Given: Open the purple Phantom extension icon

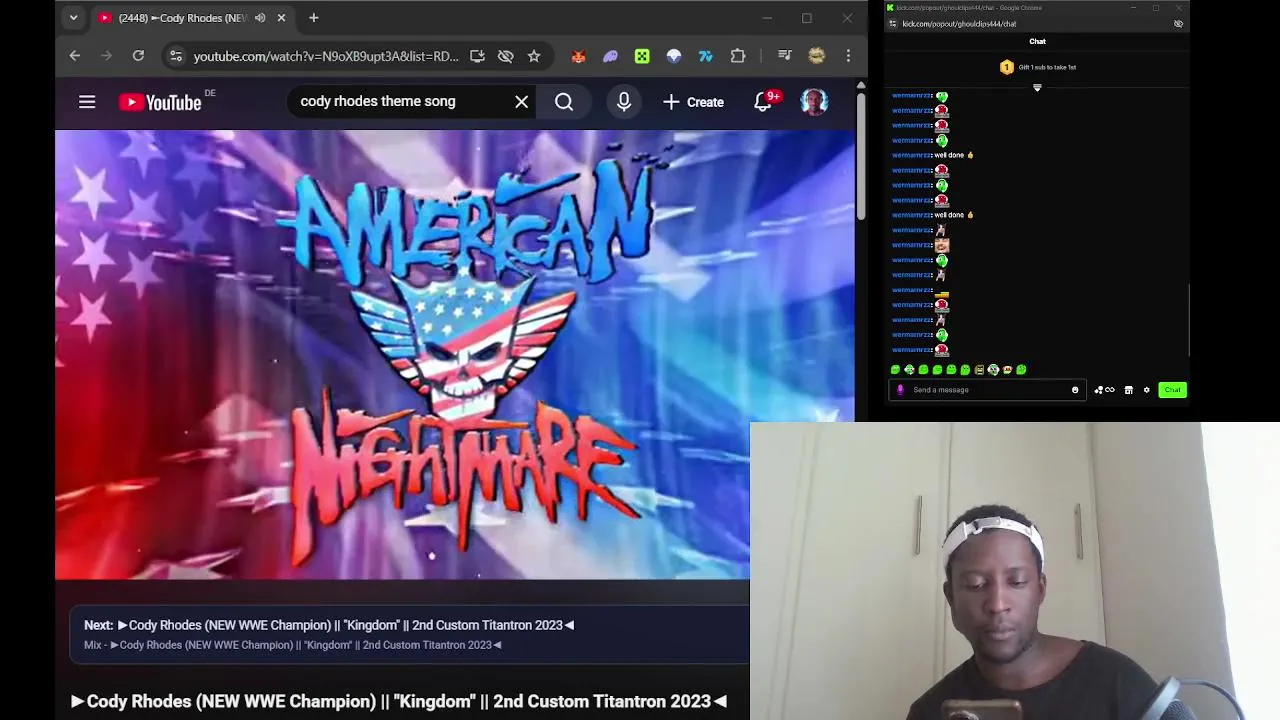Looking at the screenshot, I should tap(610, 56).
